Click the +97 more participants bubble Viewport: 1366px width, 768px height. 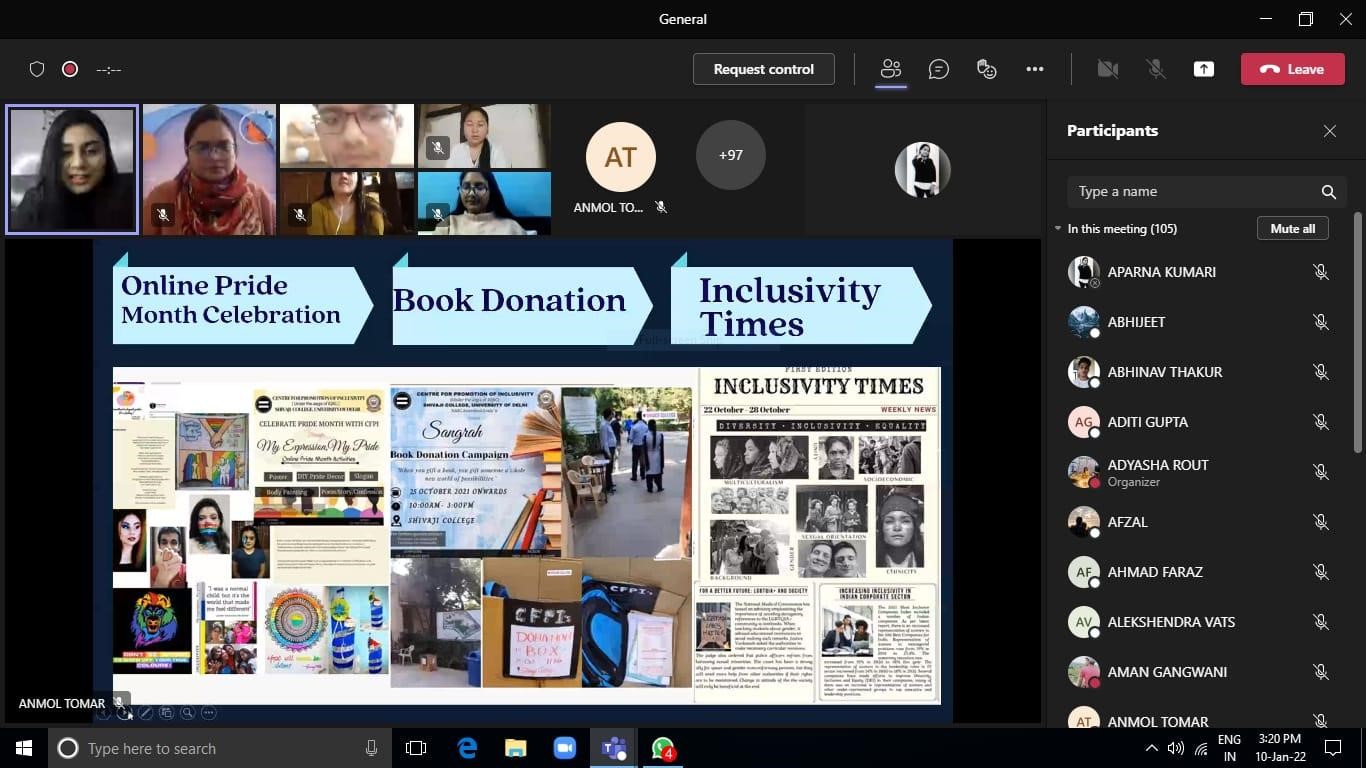[730, 155]
